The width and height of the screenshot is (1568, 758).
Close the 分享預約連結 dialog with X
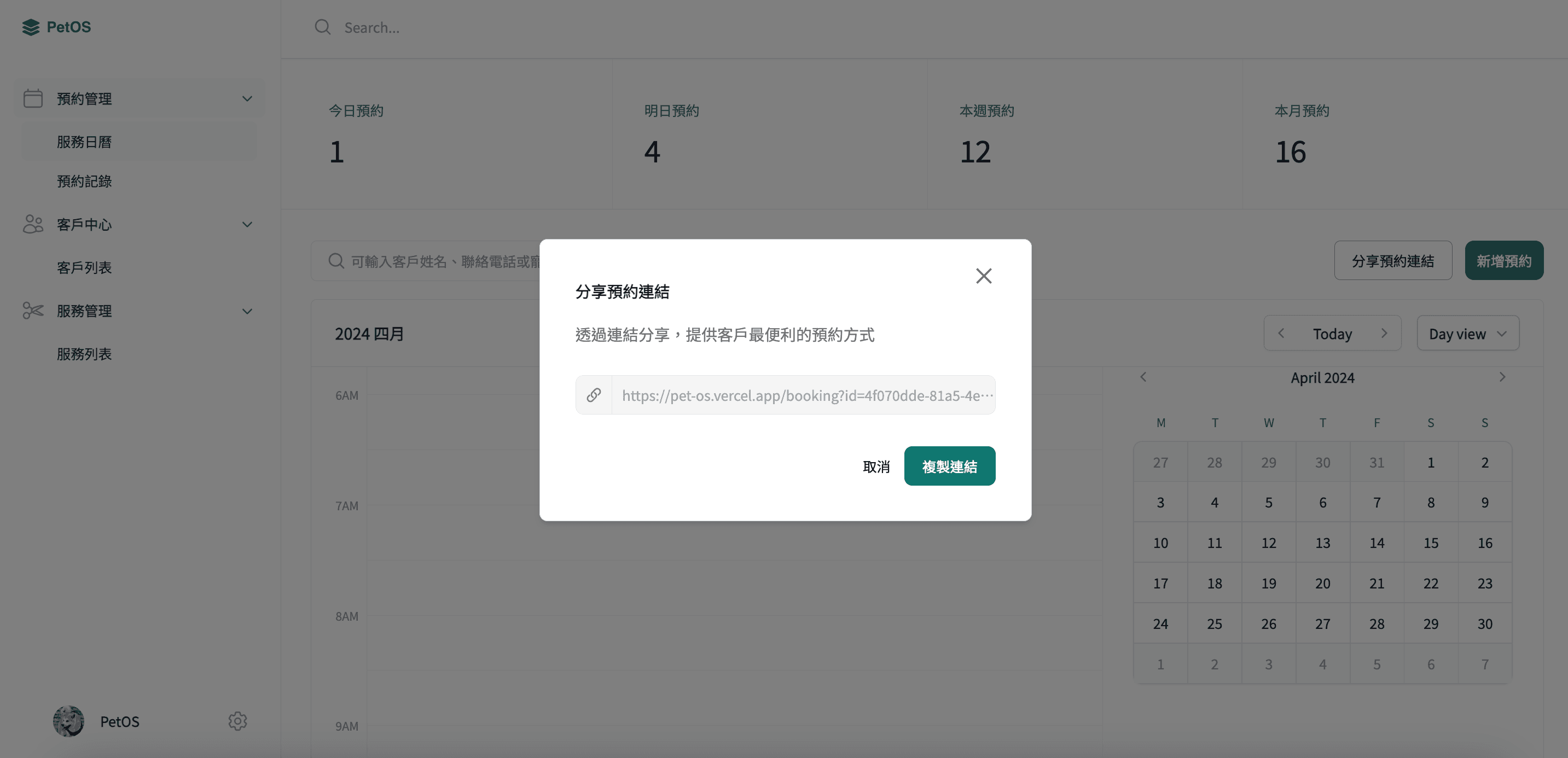[x=984, y=276]
